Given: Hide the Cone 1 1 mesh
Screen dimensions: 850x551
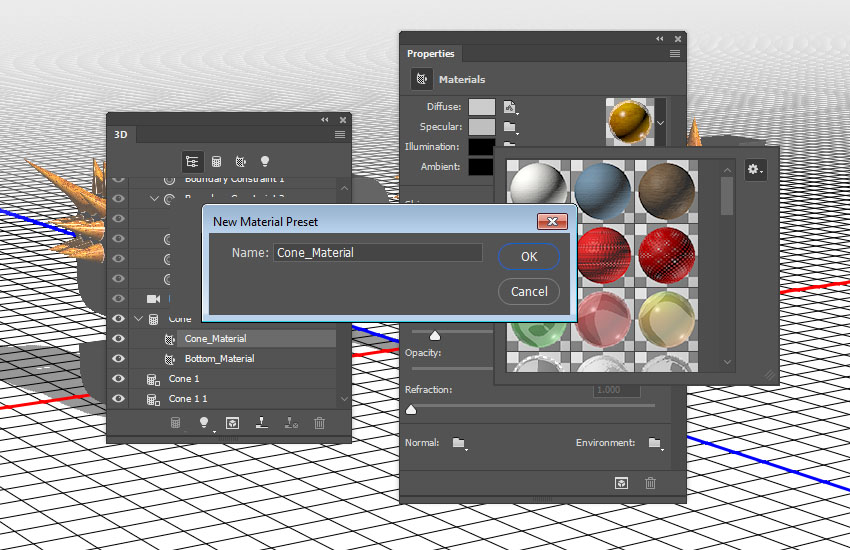Looking at the screenshot, I should (118, 399).
